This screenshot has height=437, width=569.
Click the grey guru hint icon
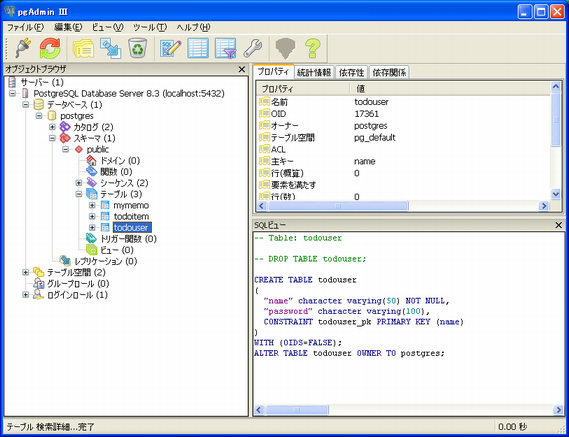(286, 48)
